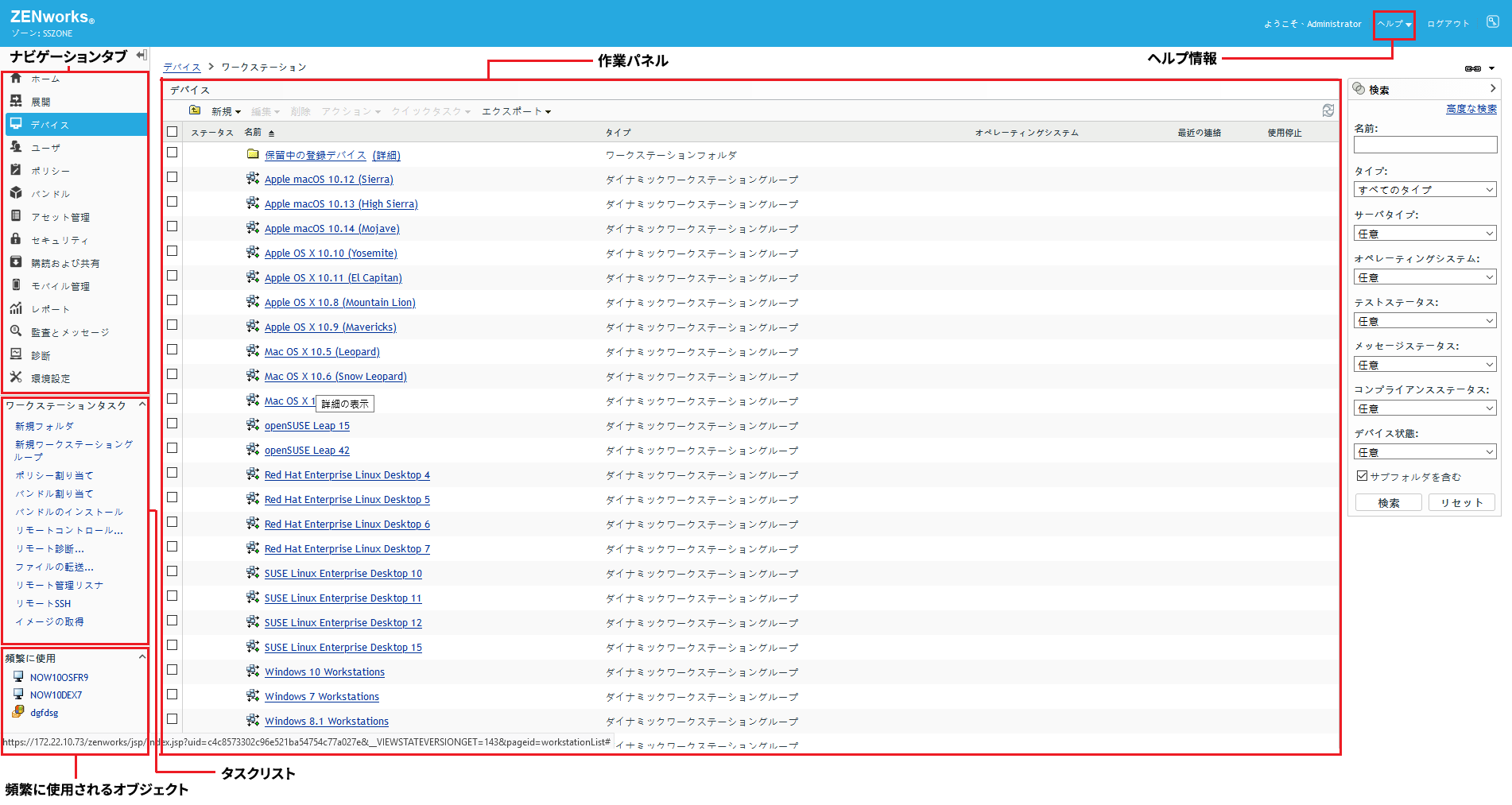Viewport: 1512px width, 805px height.
Task: Refresh the device list
Action: pyautogui.click(x=1328, y=110)
